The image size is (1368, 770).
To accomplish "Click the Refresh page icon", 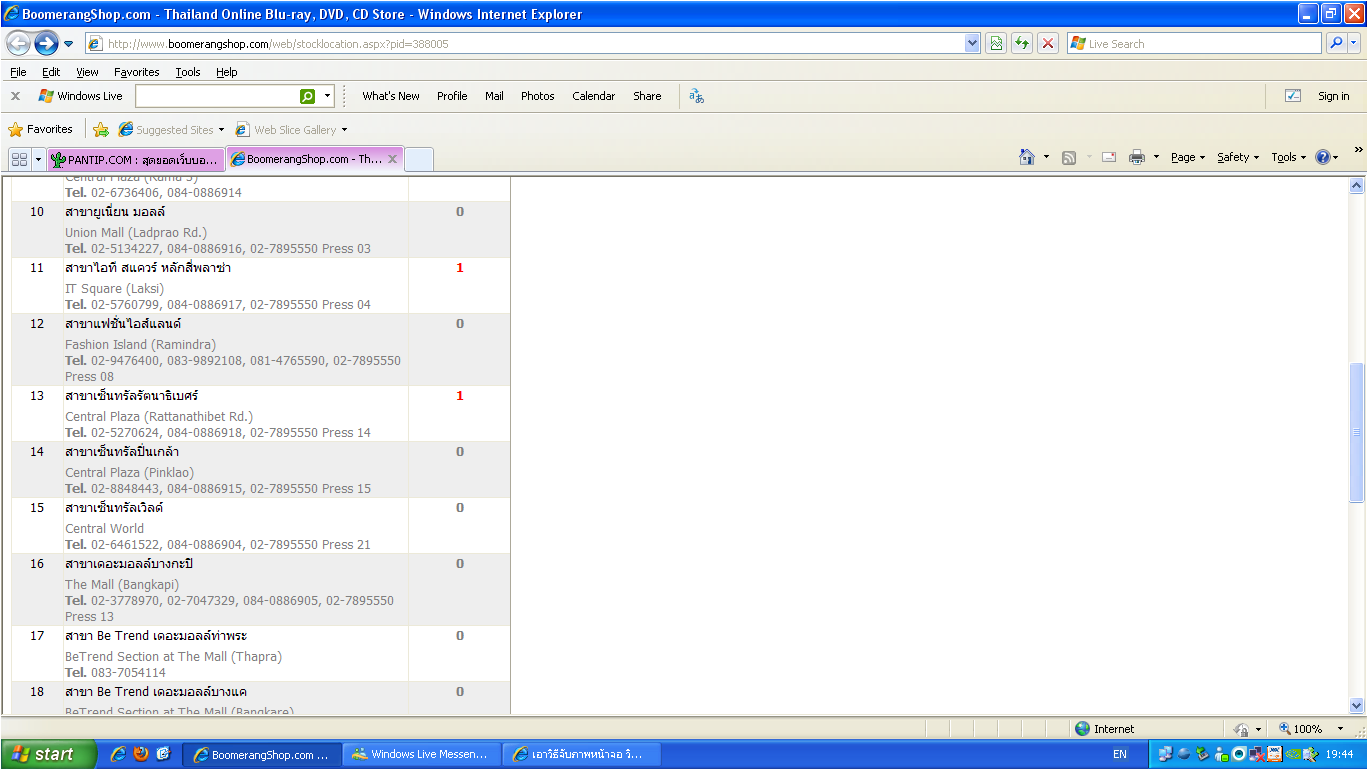I will tap(1022, 44).
